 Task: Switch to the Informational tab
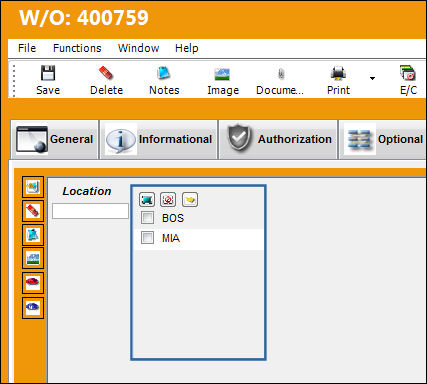pyautogui.click(x=159, y=139)
